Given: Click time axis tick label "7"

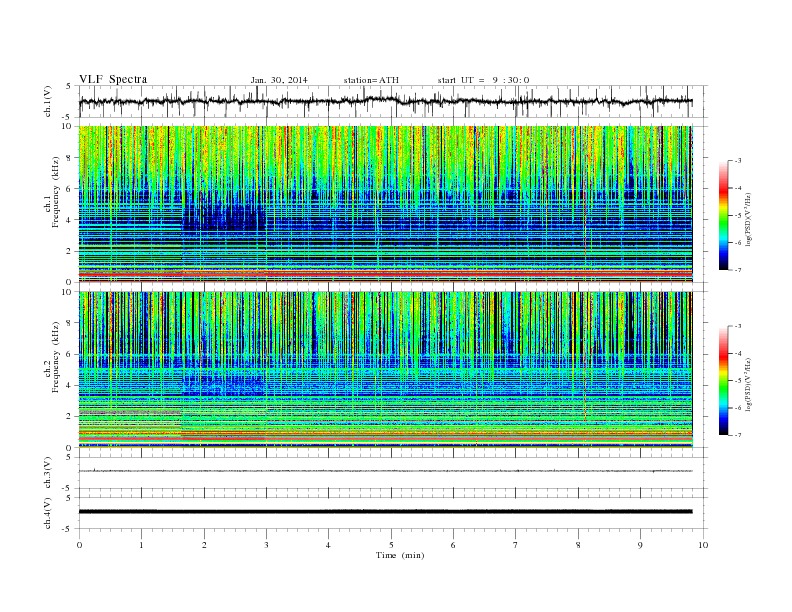Looking at the screenshot, I should pyautogui.click(x=516, y=545).
